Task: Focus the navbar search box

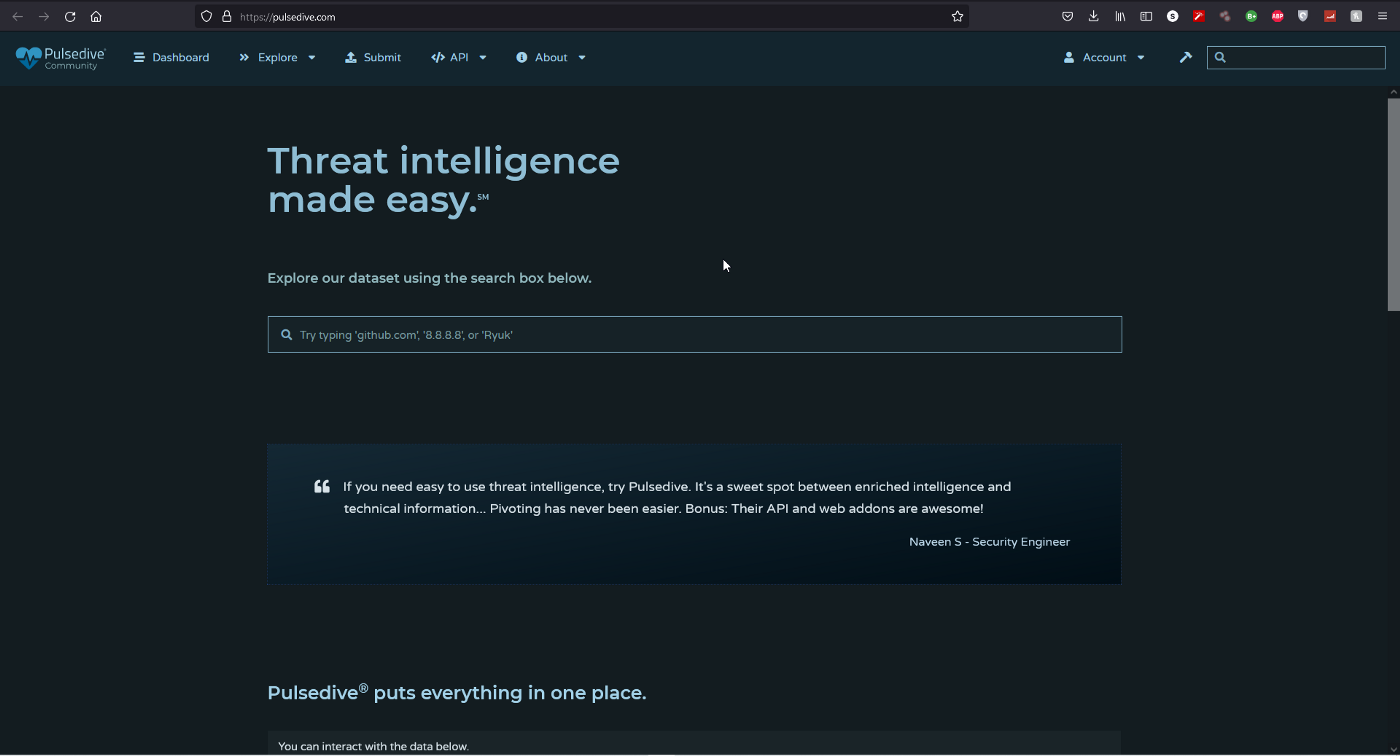Action: (x=1296, y=57)
